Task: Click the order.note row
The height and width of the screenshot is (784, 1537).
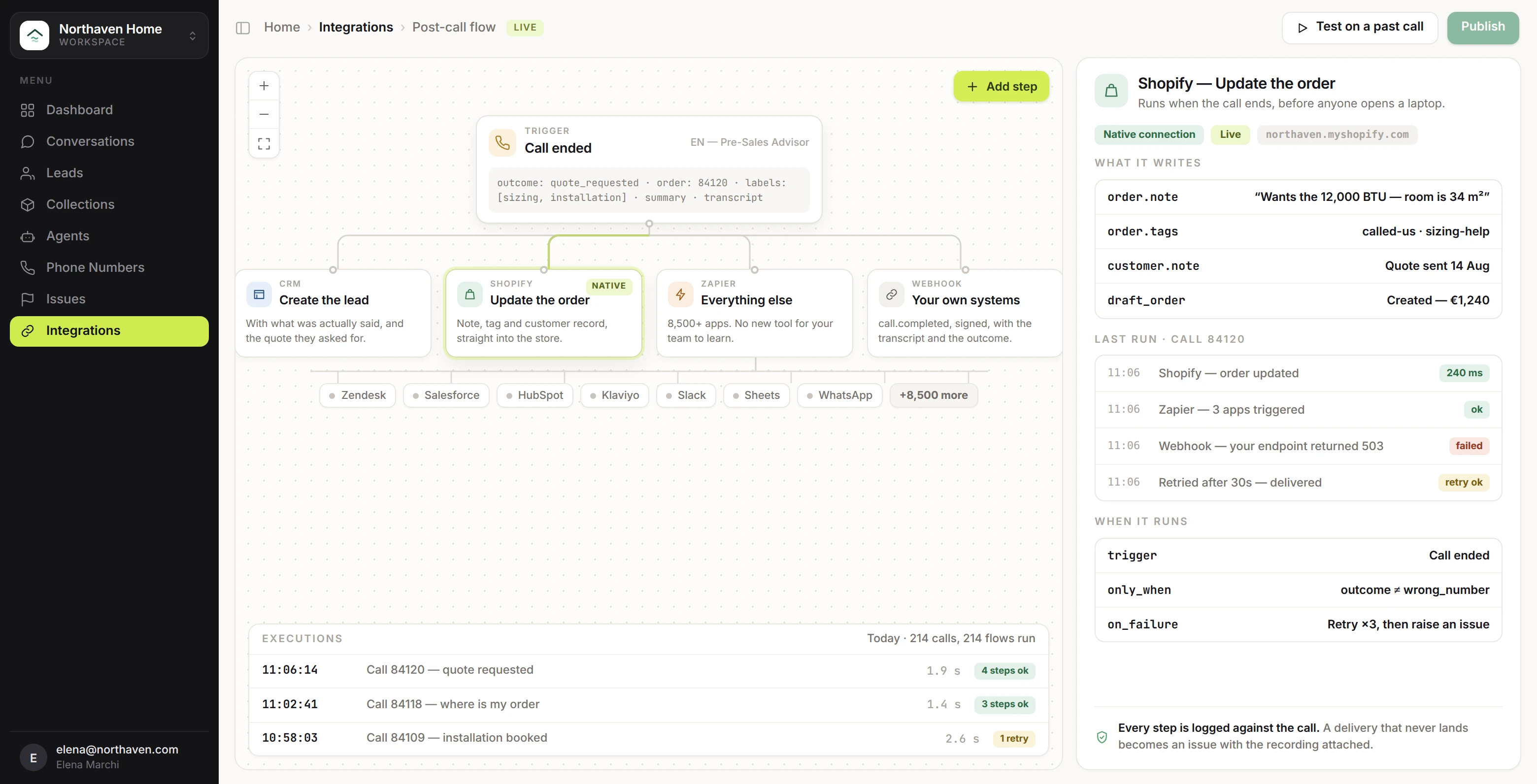Action: coord(1298,197)
